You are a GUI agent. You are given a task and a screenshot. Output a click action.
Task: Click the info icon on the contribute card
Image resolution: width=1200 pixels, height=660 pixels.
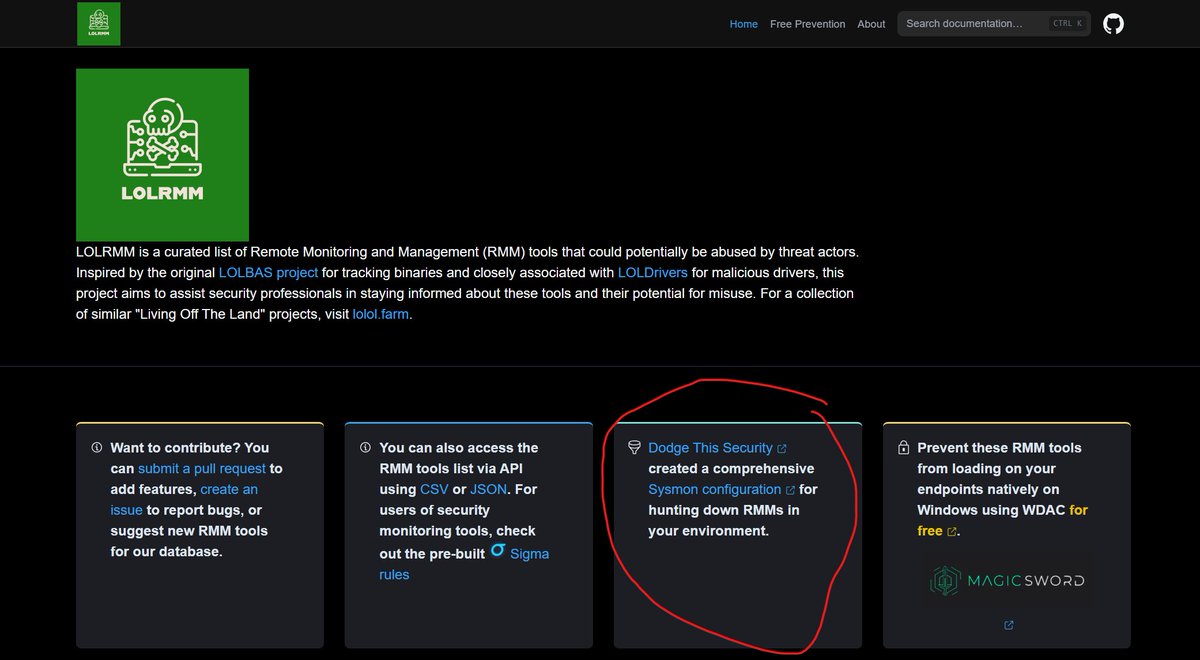click(96, 447)
